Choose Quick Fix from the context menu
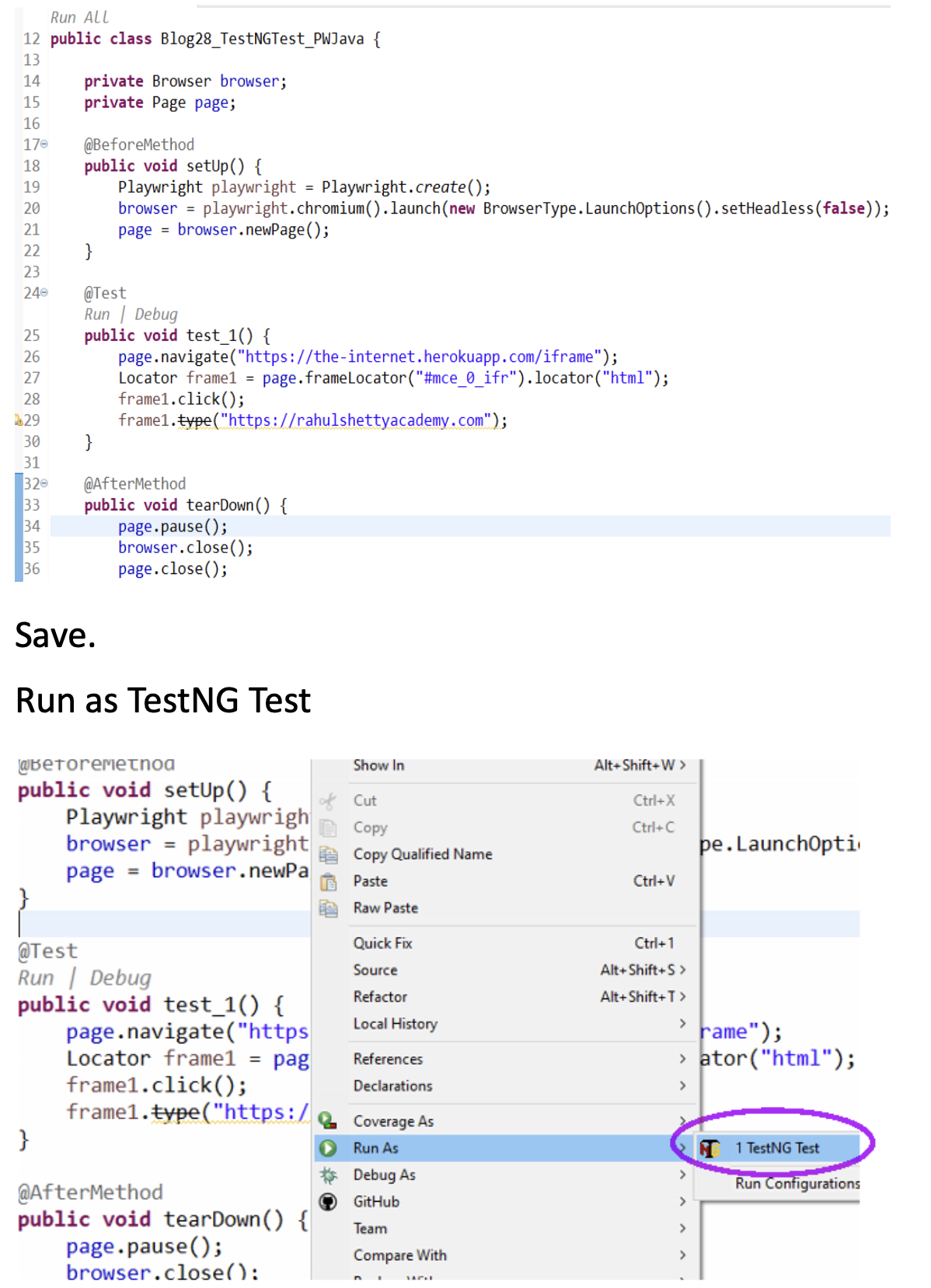Screen dimensions: 931x1288 click(x=382, y=943)
